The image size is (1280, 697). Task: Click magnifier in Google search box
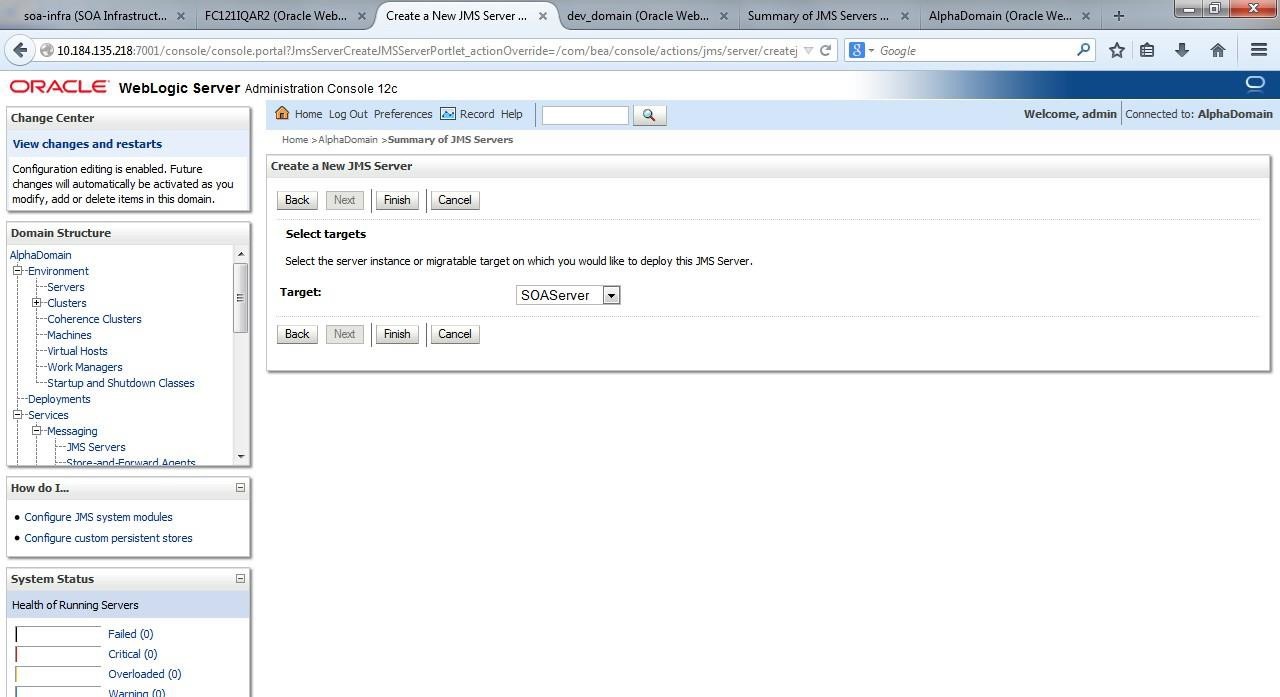1084,50
